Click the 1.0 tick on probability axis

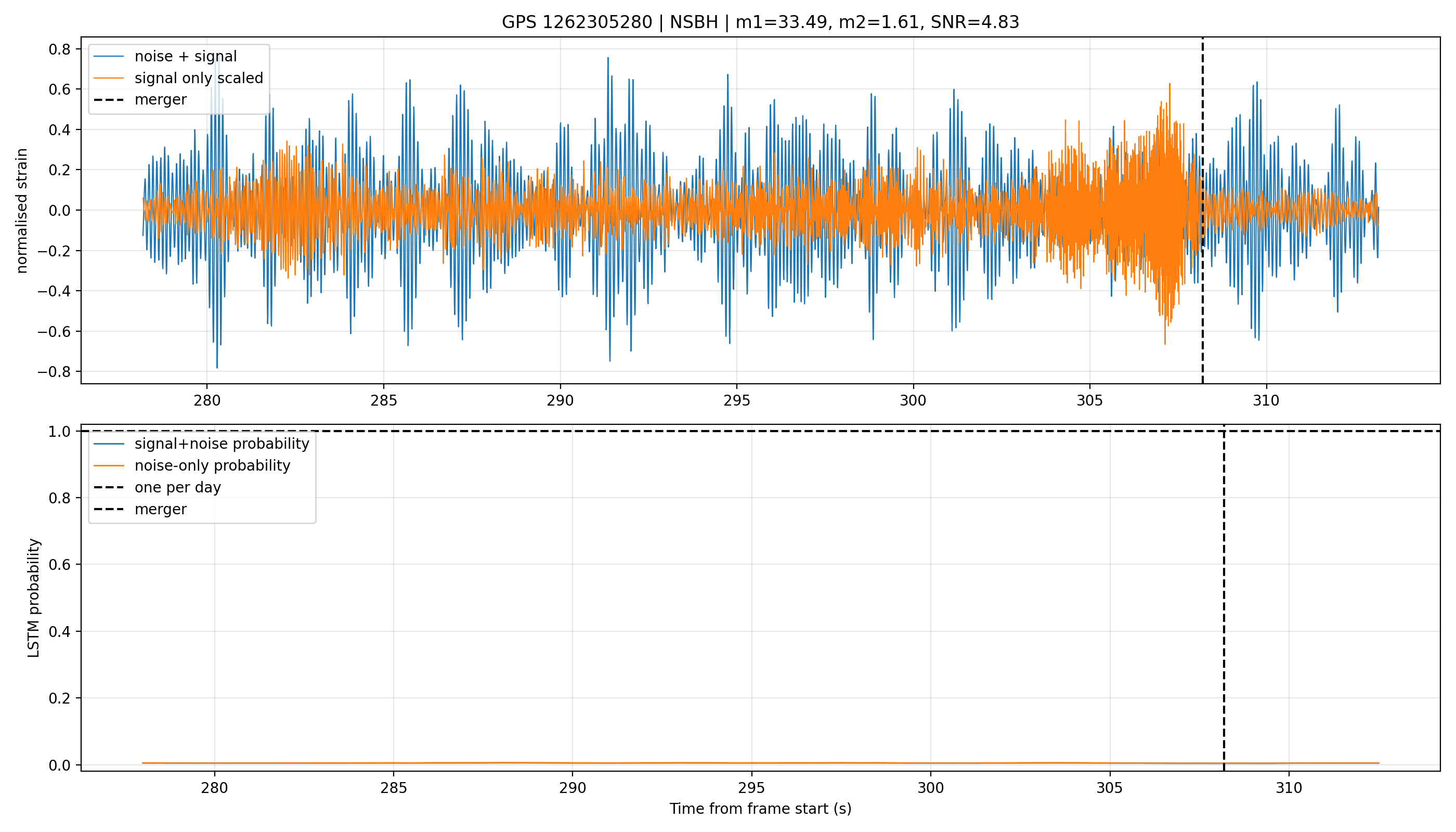click(x=59, y=432)
